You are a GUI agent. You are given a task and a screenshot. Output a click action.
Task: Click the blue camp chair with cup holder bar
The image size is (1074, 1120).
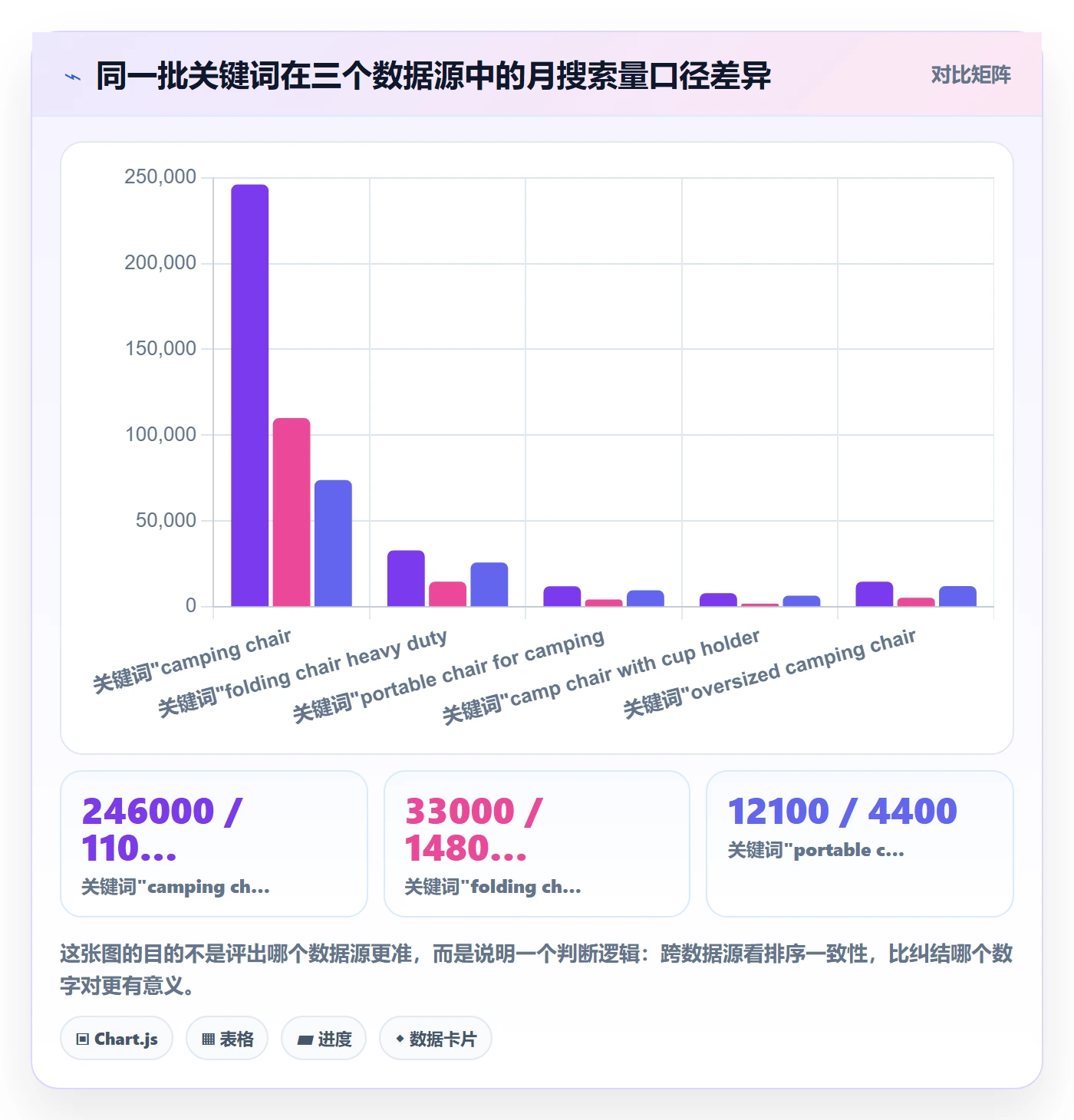point(802,601)
